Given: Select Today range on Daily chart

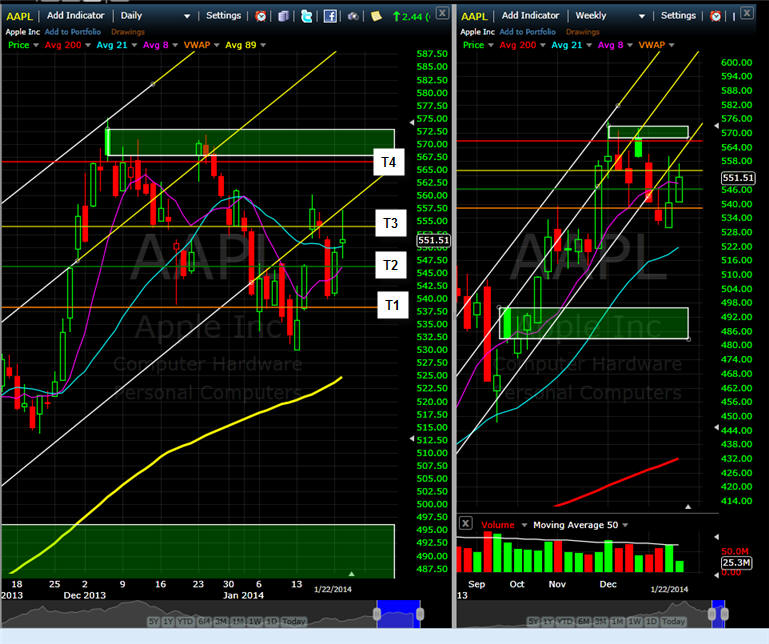Looking at the screenshot, I should tap(293, 621).
